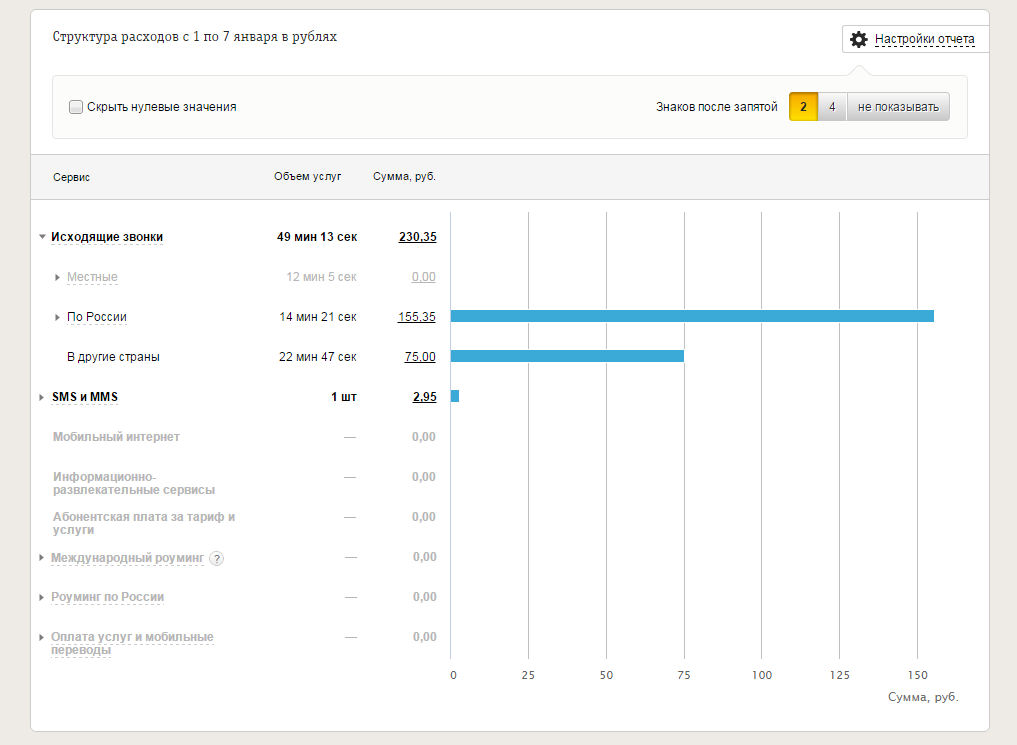Select 2 decimal places option
Screen dimensions: 1017x745
(803, 107)
